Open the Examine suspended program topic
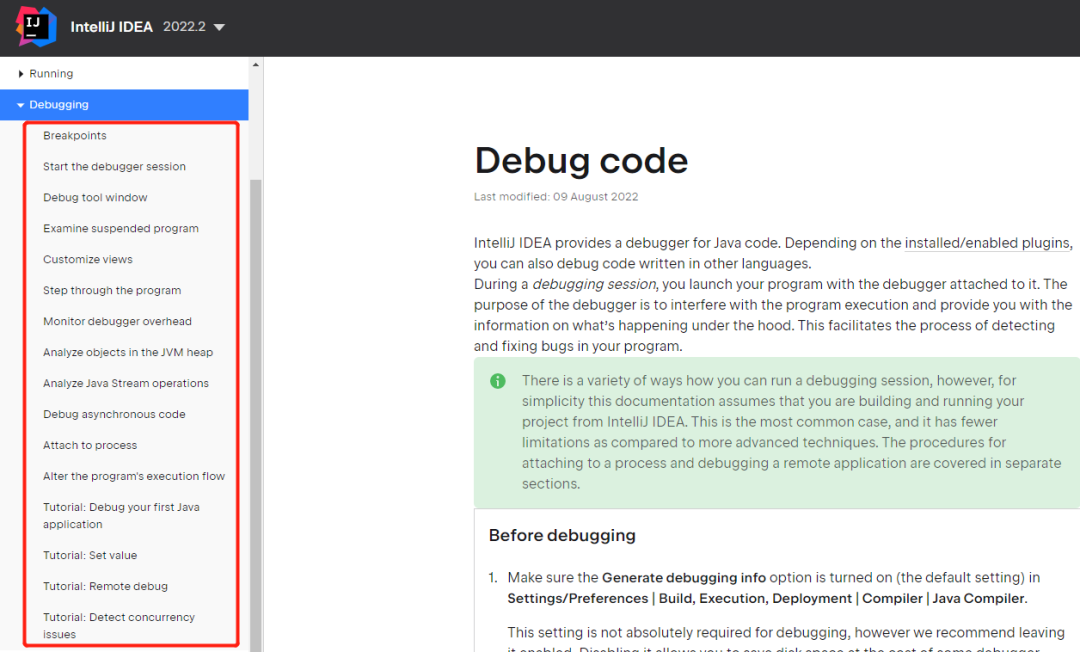Image resolution: width=1080 pixels, height=652 pixels. pos(120,228)
